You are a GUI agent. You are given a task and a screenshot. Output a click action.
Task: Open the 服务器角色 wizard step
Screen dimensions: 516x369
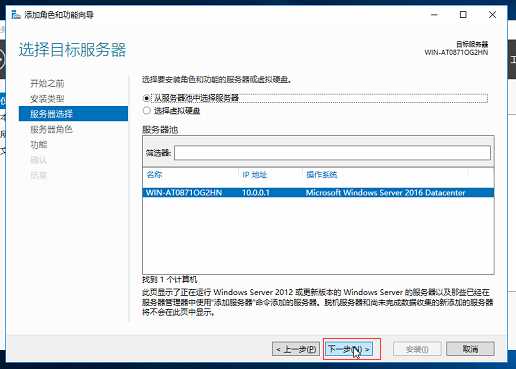click(51, 129)
